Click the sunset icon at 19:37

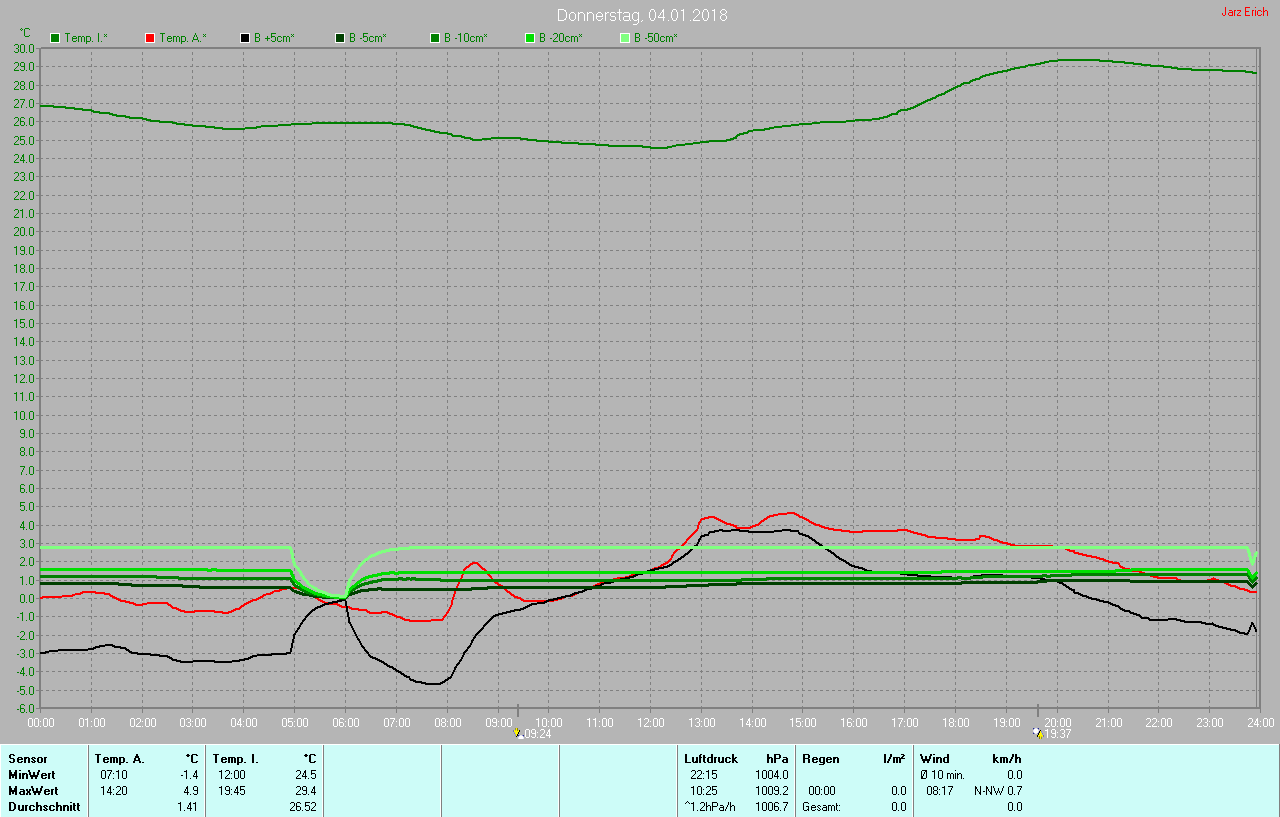(x=1037, y=733)
